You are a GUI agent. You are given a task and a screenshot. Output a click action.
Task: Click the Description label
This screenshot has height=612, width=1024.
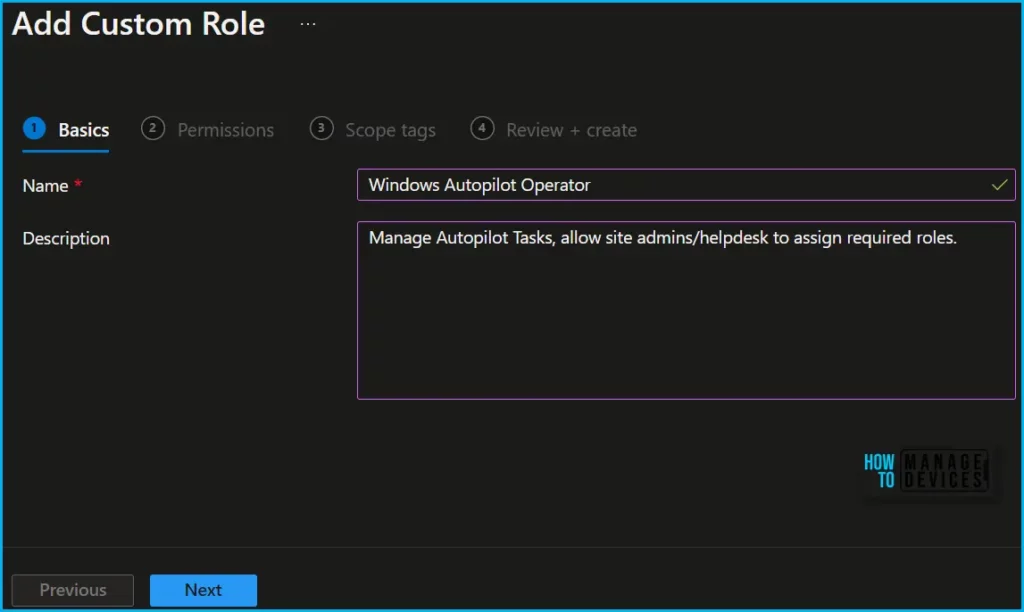tap(66, 238)
